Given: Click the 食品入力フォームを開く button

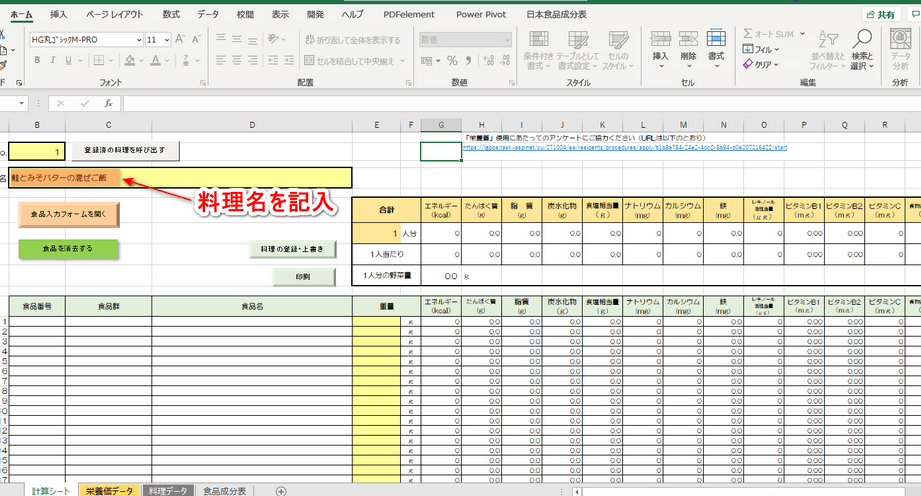Looking at the screenshot, I should pyautogui.click(x=69, y=214).
